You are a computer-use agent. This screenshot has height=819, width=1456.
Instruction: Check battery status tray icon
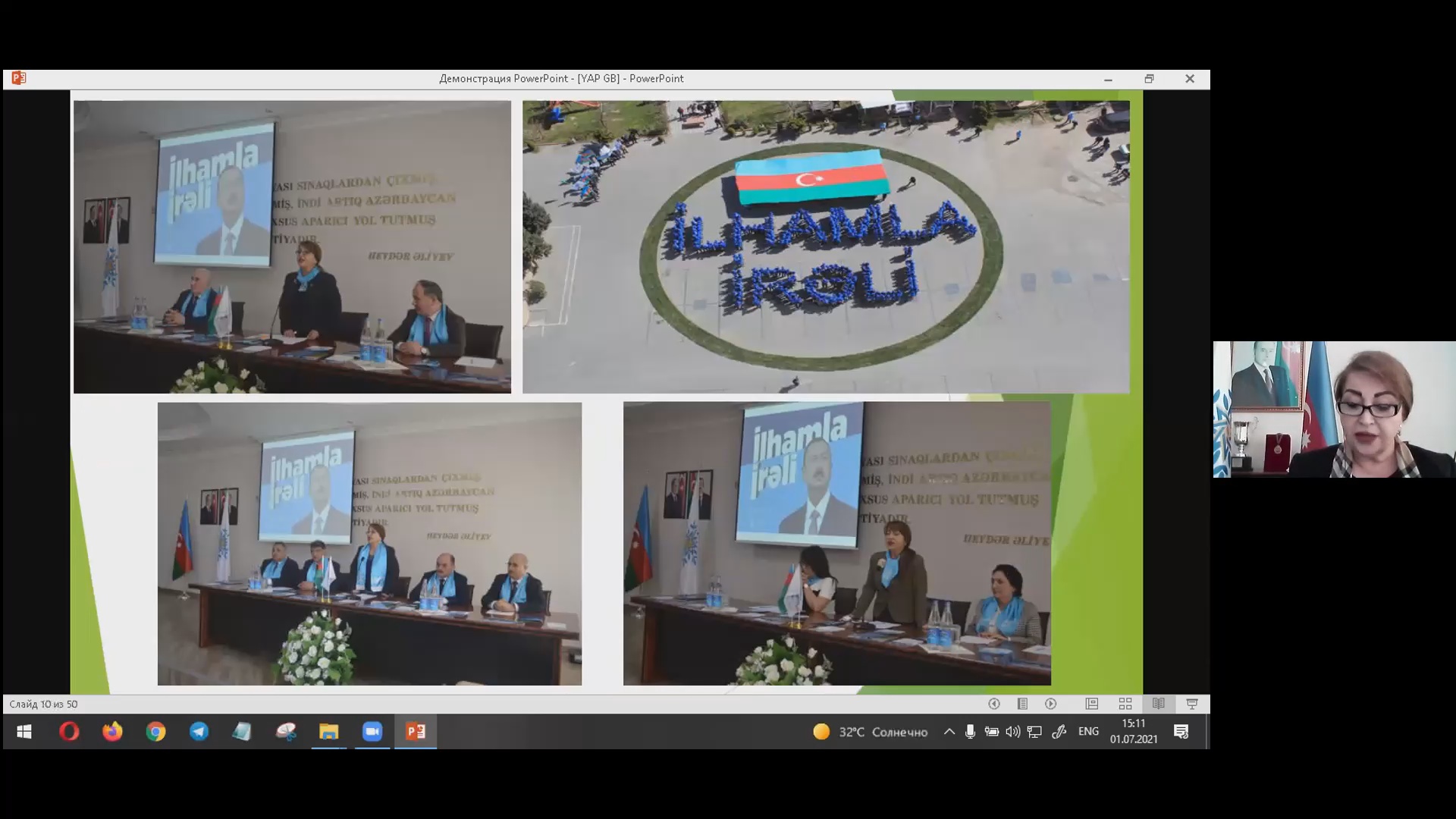coord(991,732)
